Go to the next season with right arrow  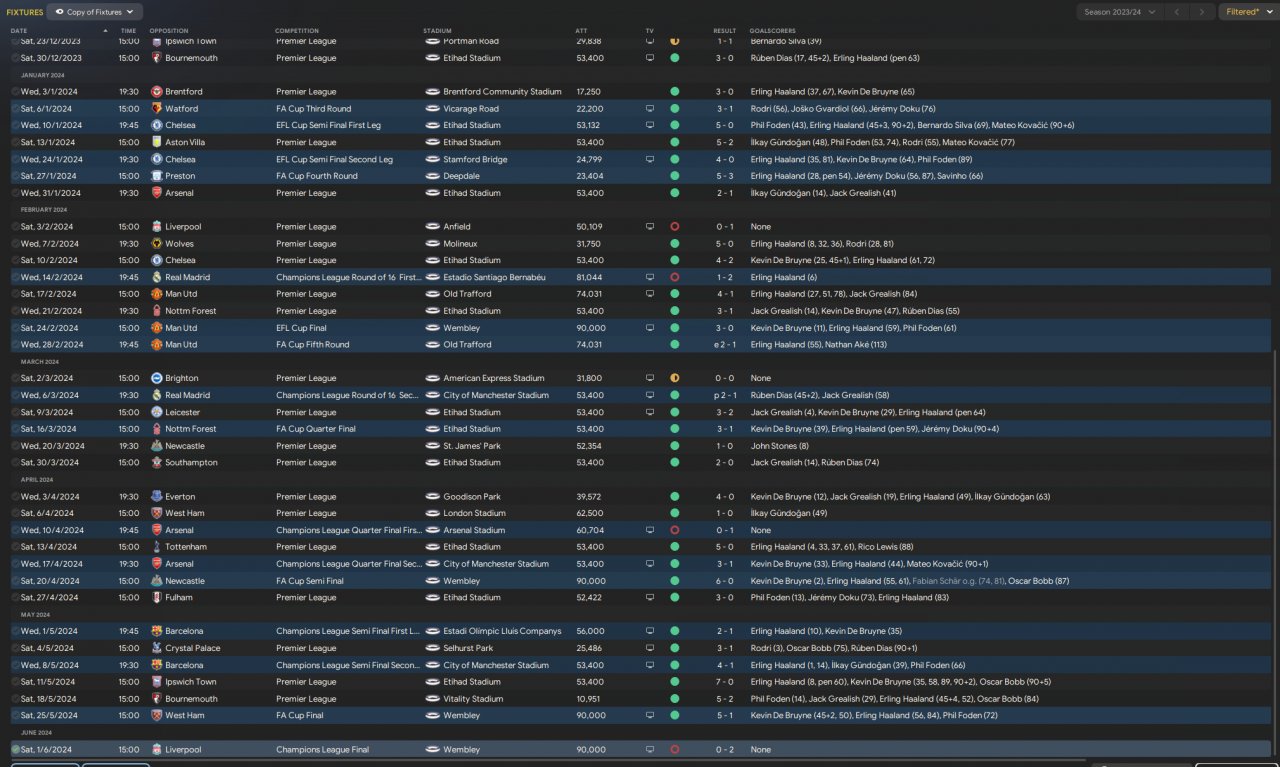tap(1202, 12)
